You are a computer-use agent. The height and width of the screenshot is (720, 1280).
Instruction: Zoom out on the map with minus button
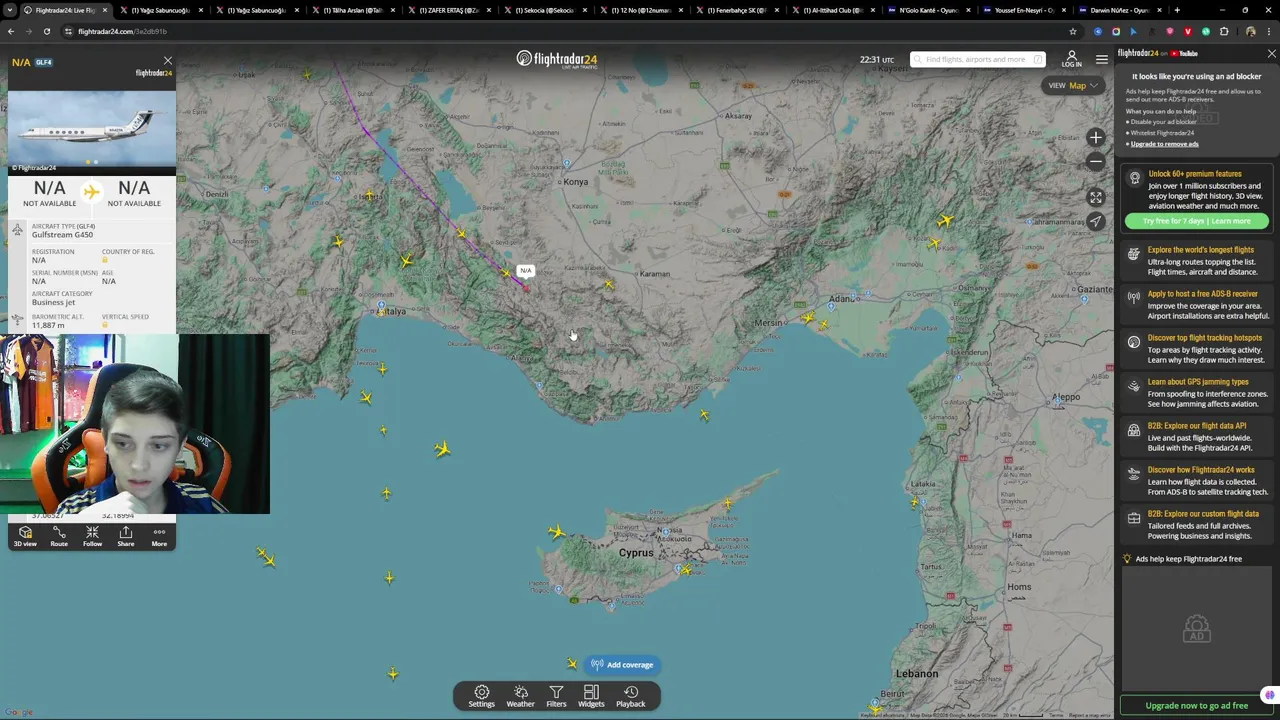[x=1096, y=161]
